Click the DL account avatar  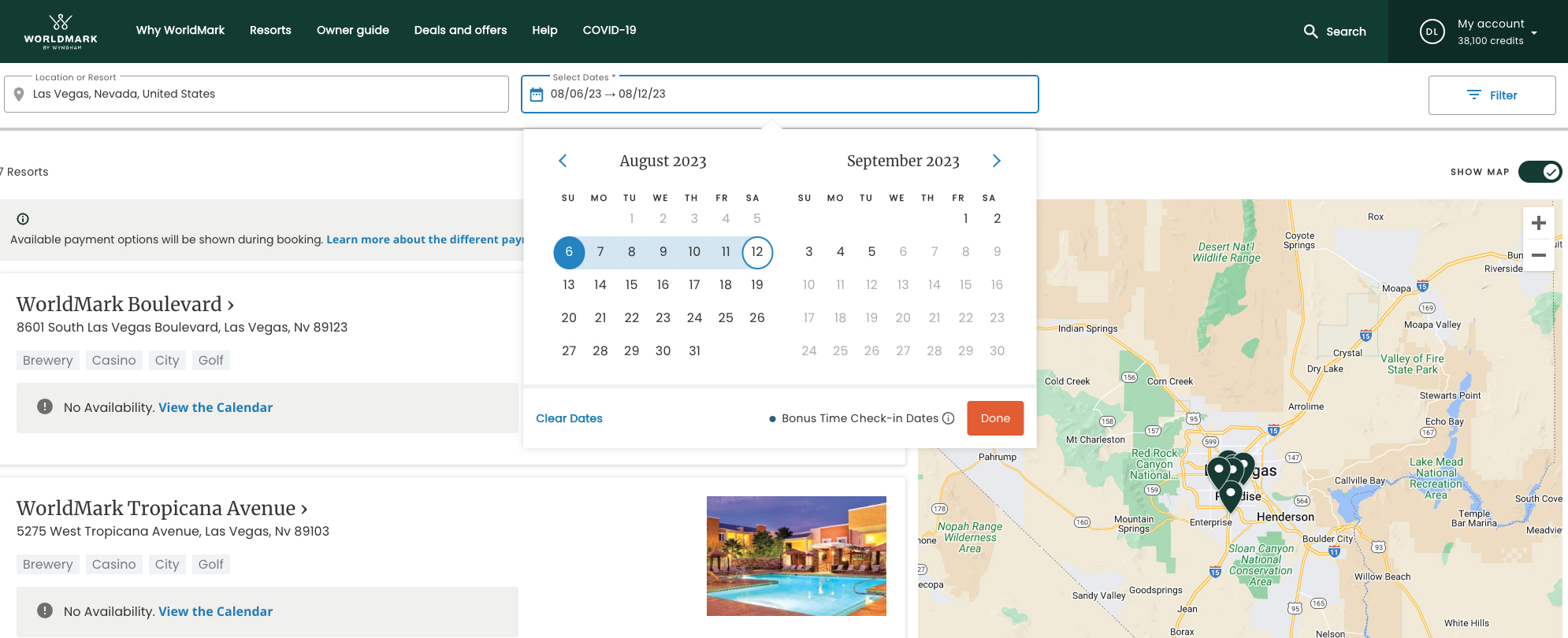click(1432, 32)
